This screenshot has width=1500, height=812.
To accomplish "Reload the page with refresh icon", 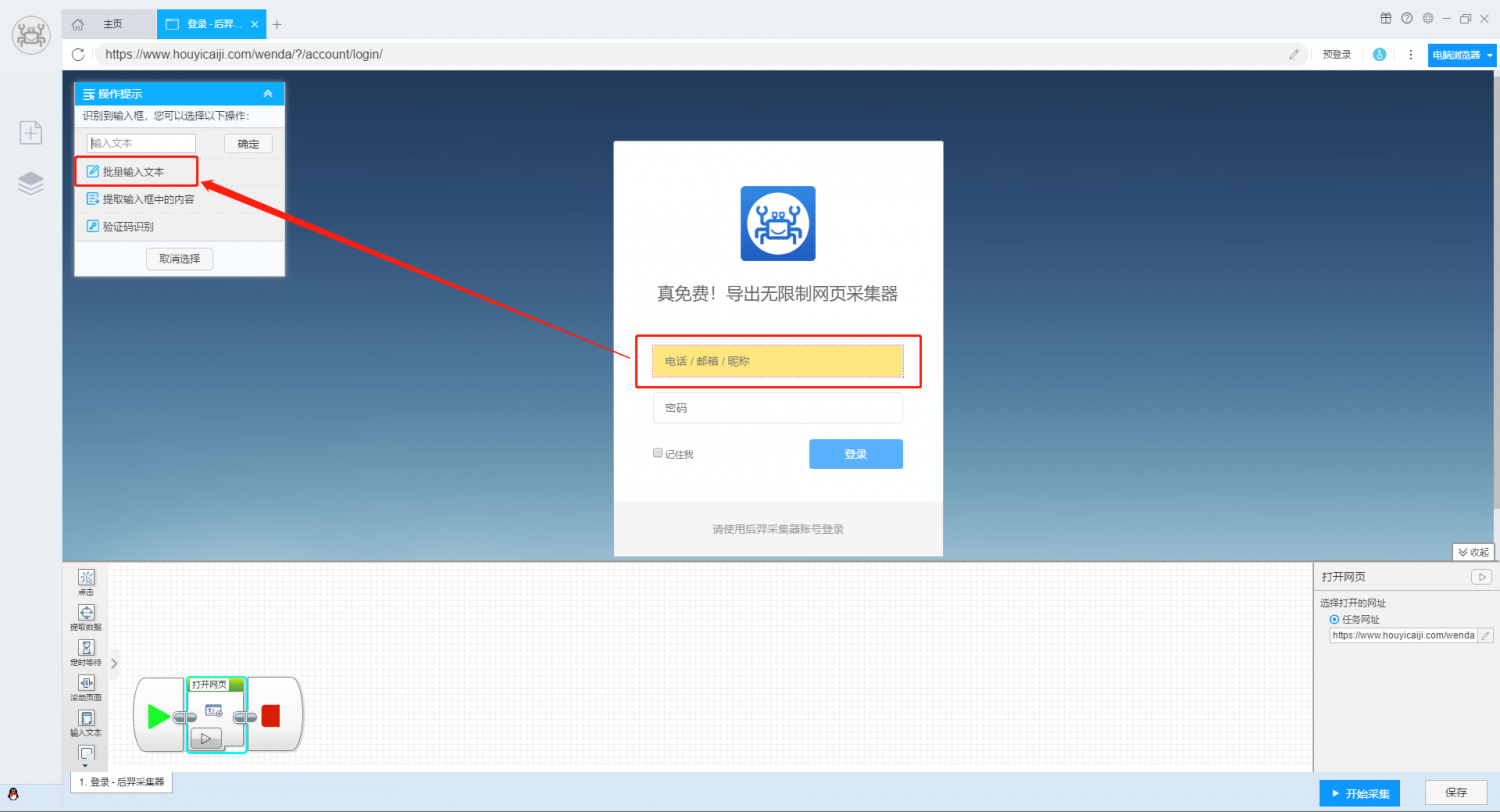I will pos(78,55).
